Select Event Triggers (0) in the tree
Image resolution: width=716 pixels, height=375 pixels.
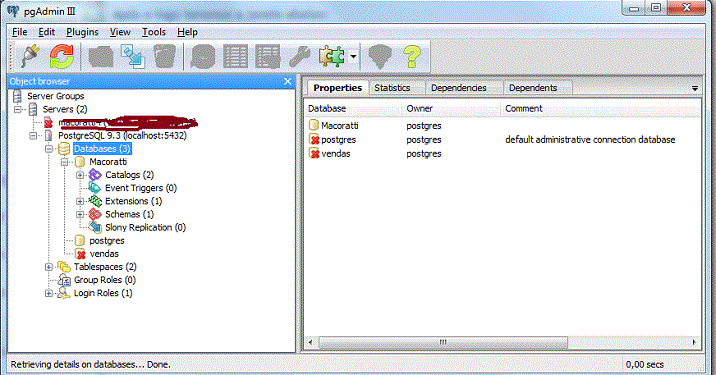[x=141, y=188]
